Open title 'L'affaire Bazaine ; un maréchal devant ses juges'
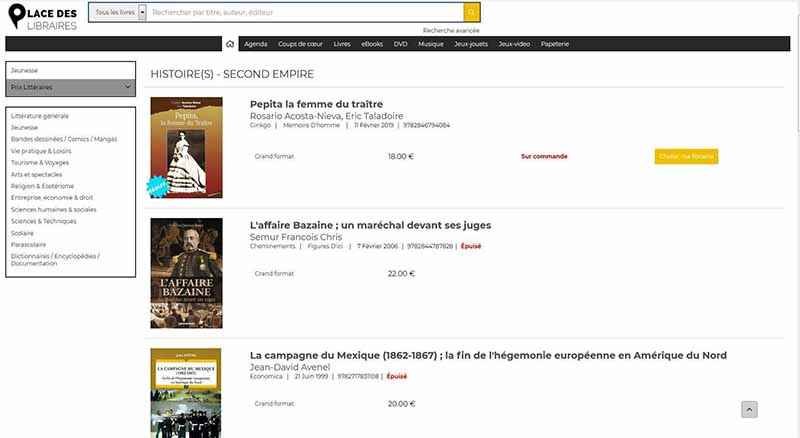 [370, 225]
